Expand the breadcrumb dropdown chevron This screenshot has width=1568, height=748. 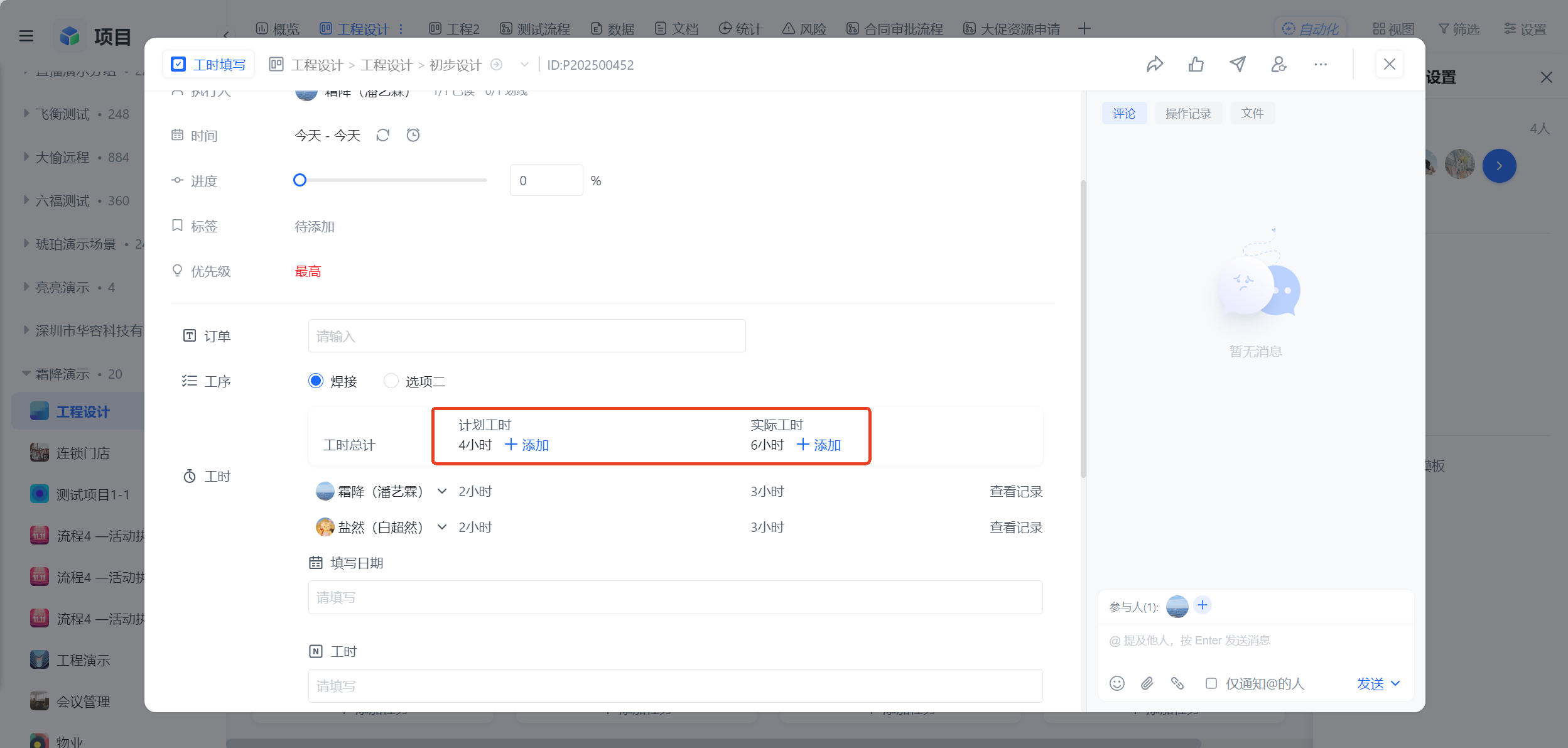click(x=524, y=65)
